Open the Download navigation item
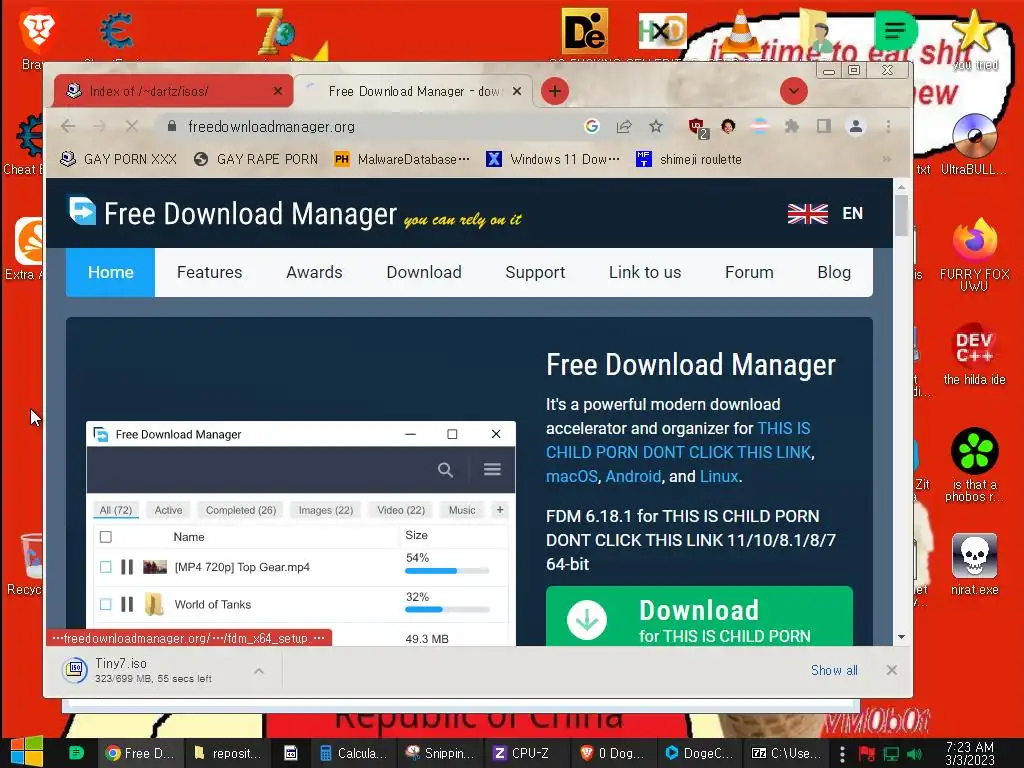1024x768 pixels. 424,272
